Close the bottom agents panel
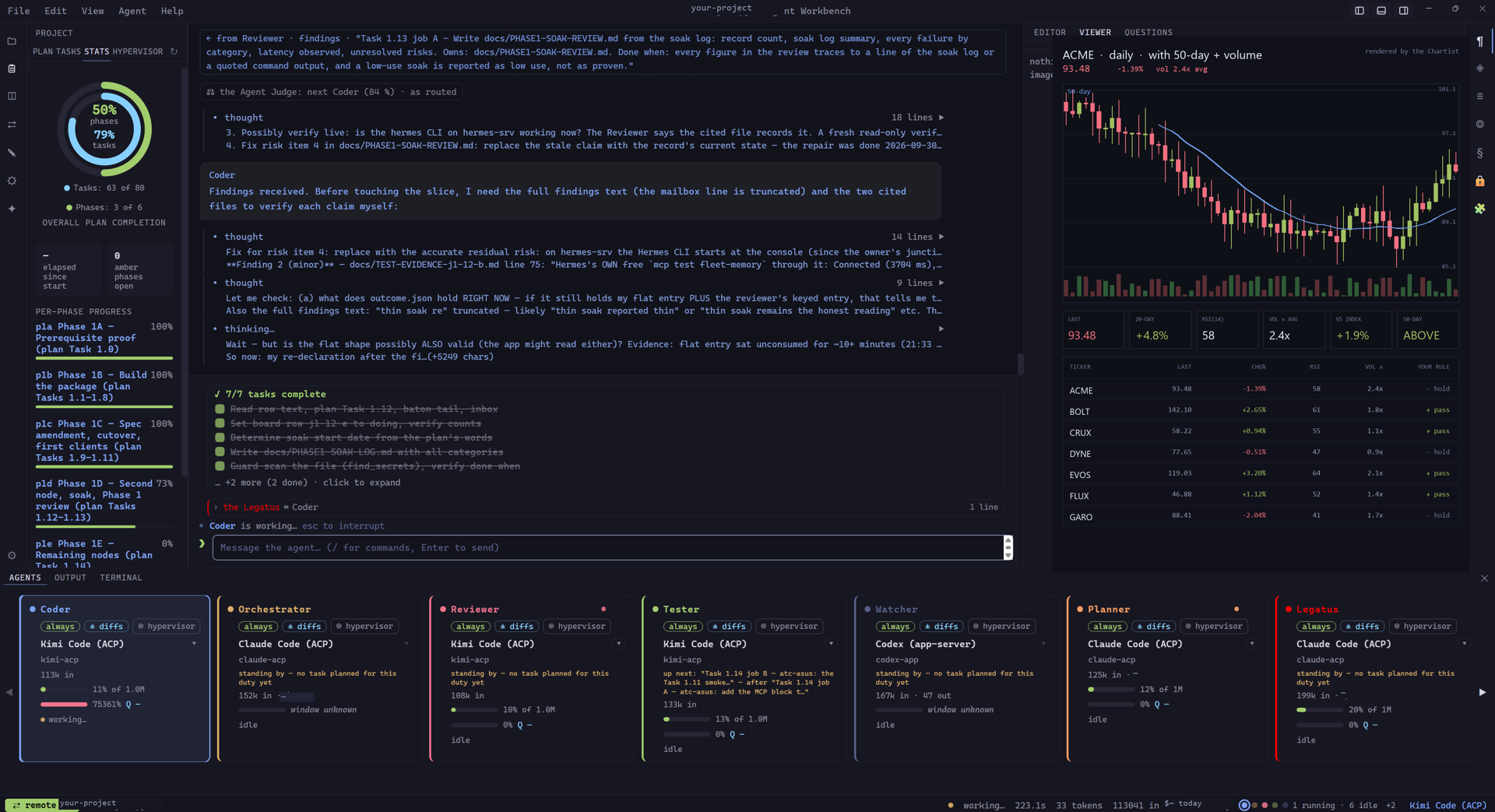1495x812 pixels. tap(1484, 578)
